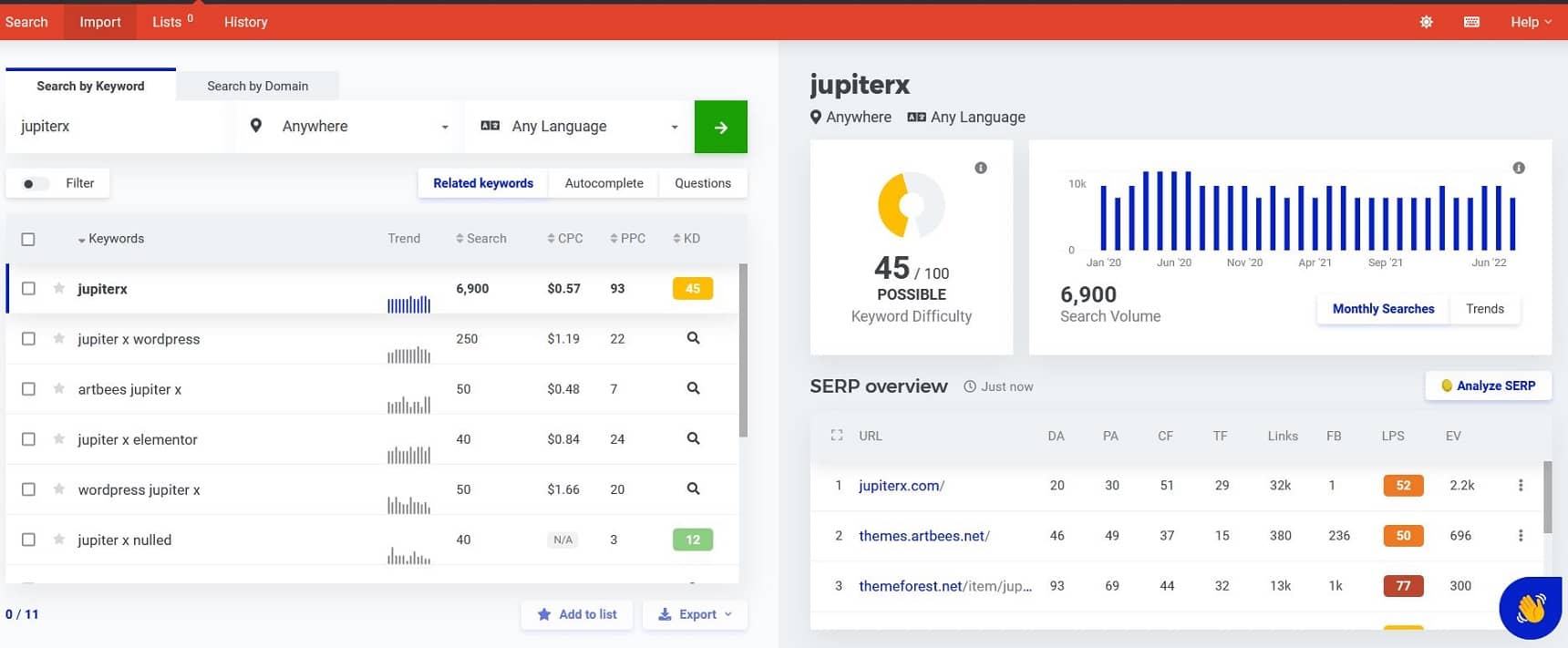The image size is (1568, 648).
Task: Analyze KD for artbees jupiter x
Action: tap(693, 388)
